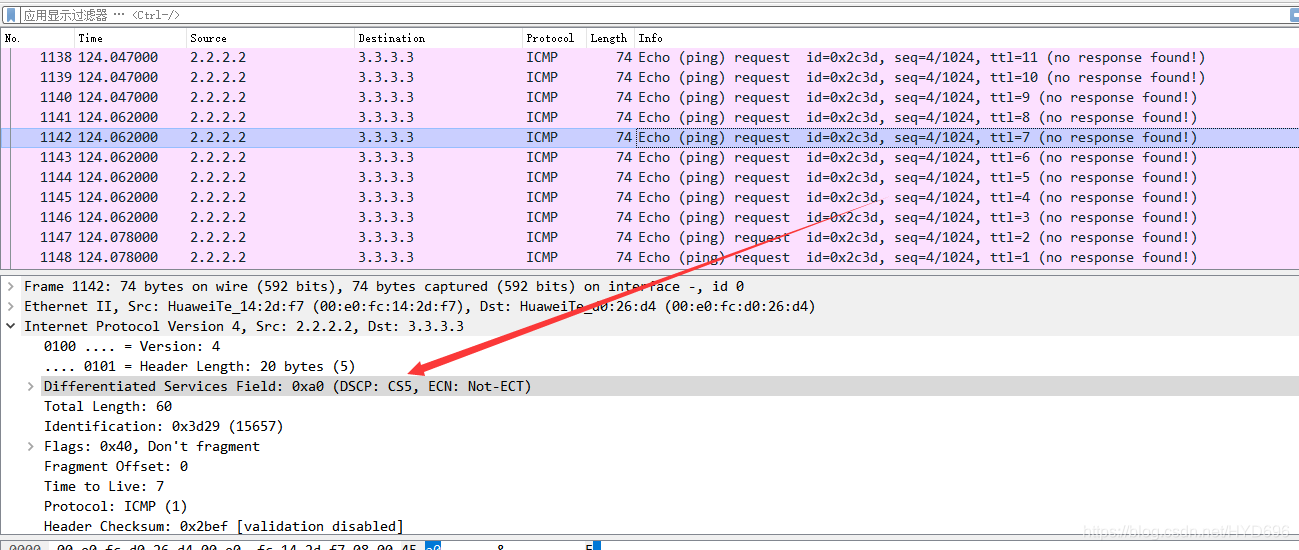Viewport: 1299px width, 550px height.
Task: Expand the Ethernet II tree node
Action: click(x=11, y=306)
